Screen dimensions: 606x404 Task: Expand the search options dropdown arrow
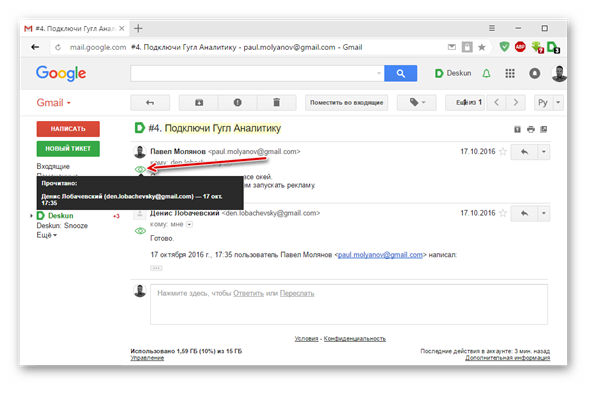click(x=379, y=73)
